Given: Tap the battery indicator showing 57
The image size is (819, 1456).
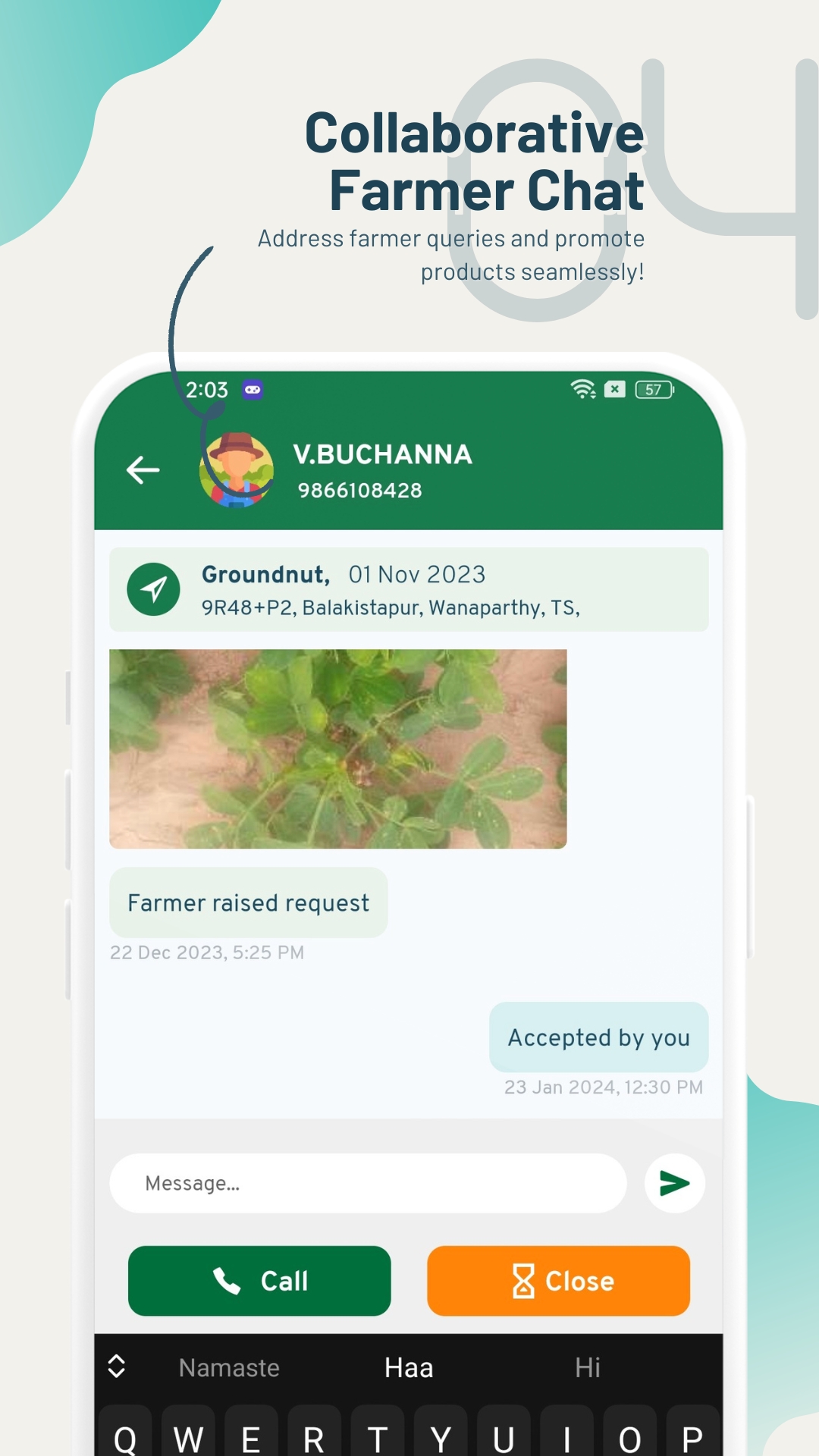Looking at the screenshot, I should tap(654, 390).
